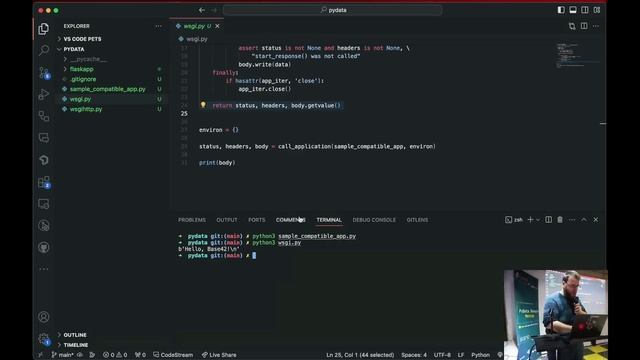Switch to the GITLENS panel tab
Screen dimensions: 640x360
(417, 220)
